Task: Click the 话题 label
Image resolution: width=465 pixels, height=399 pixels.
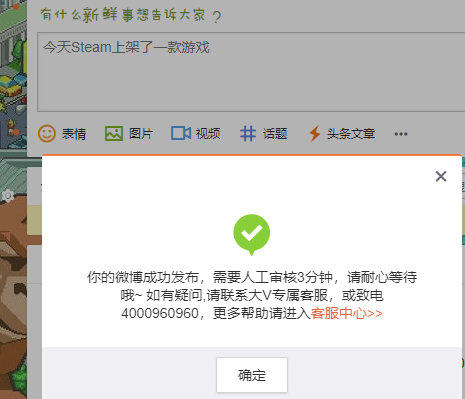Action: 275,134
